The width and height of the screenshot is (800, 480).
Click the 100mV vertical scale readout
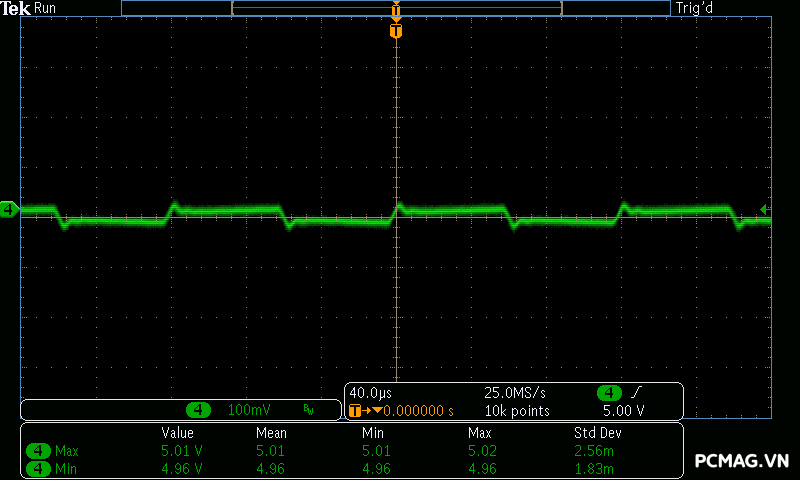[249, 410]
